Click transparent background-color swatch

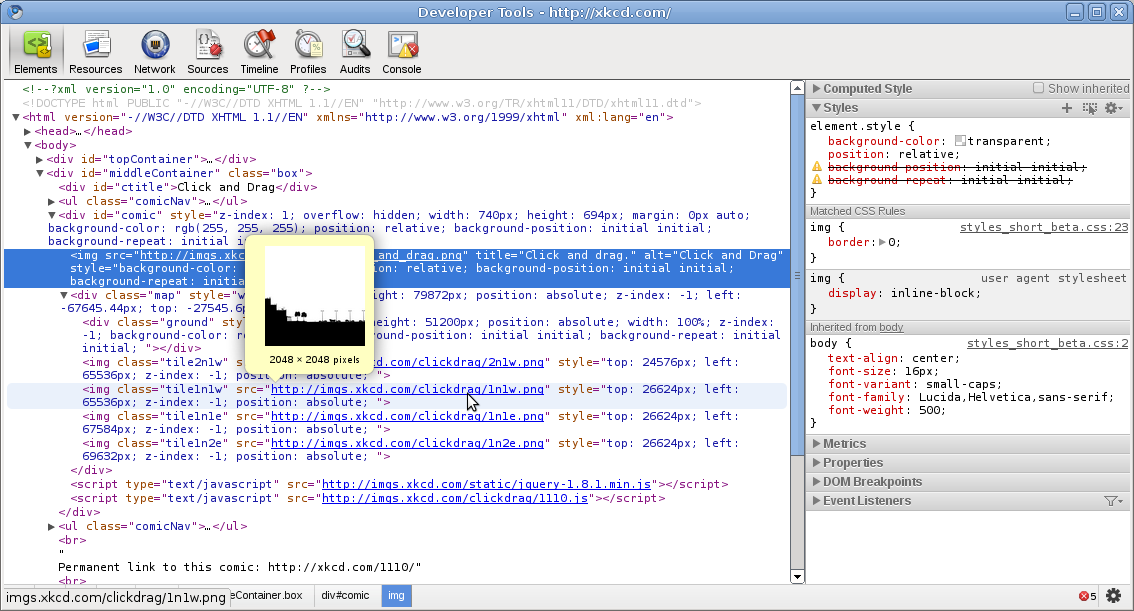point(960,141)
